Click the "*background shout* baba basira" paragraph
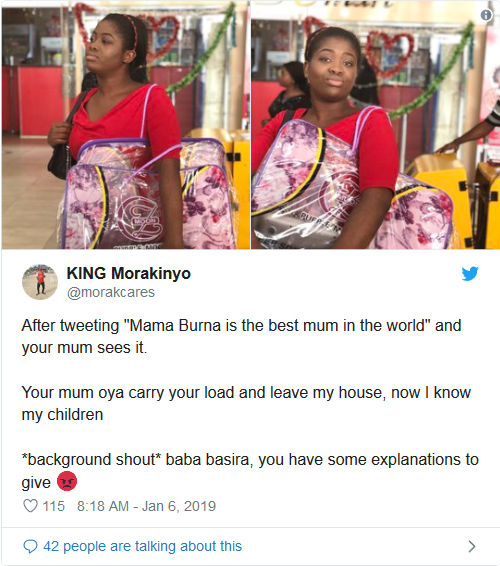Image resolution: width=500 pixels, height=566 pixels. tap(250, 471)
